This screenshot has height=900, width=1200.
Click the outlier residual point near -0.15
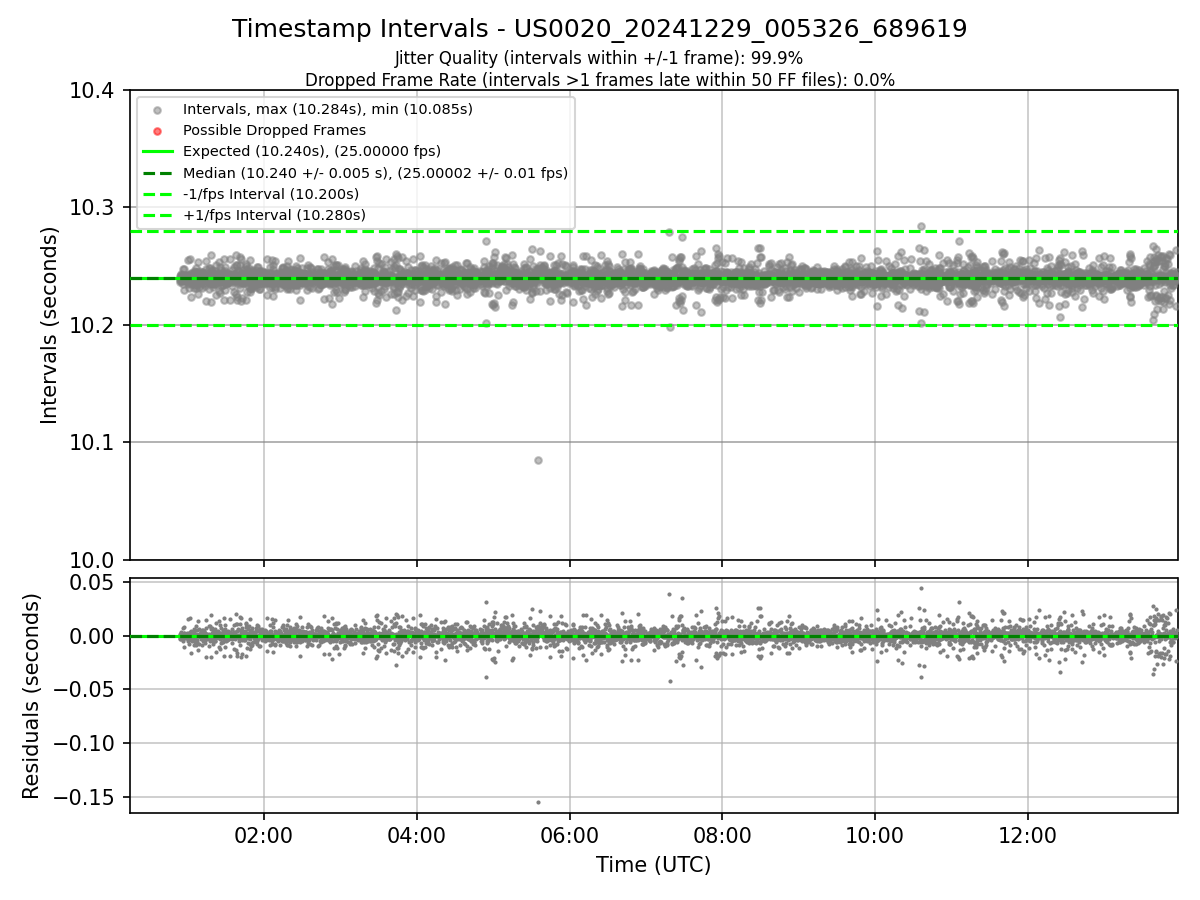[538, 802]
